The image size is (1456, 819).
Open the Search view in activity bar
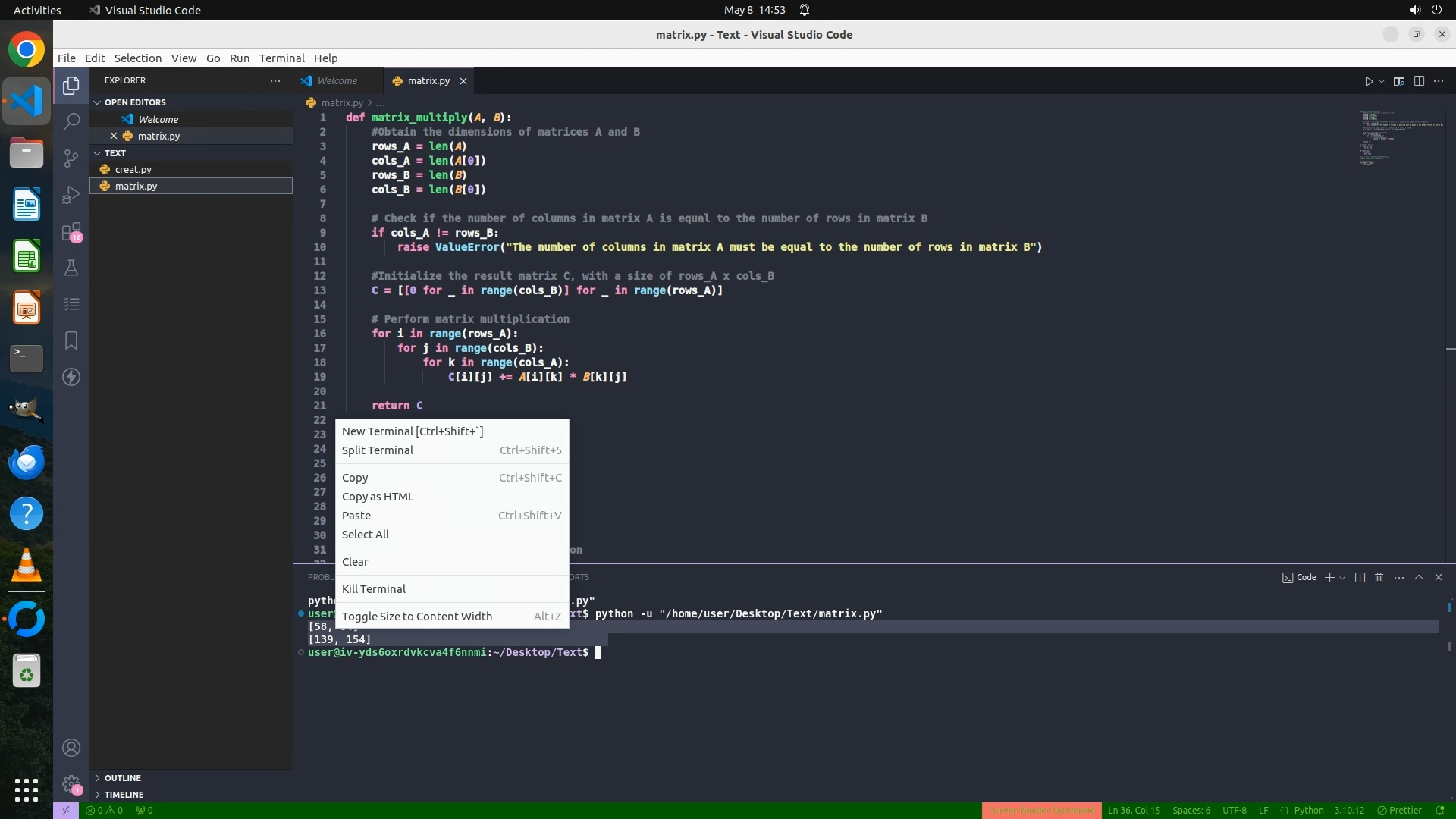71,121
